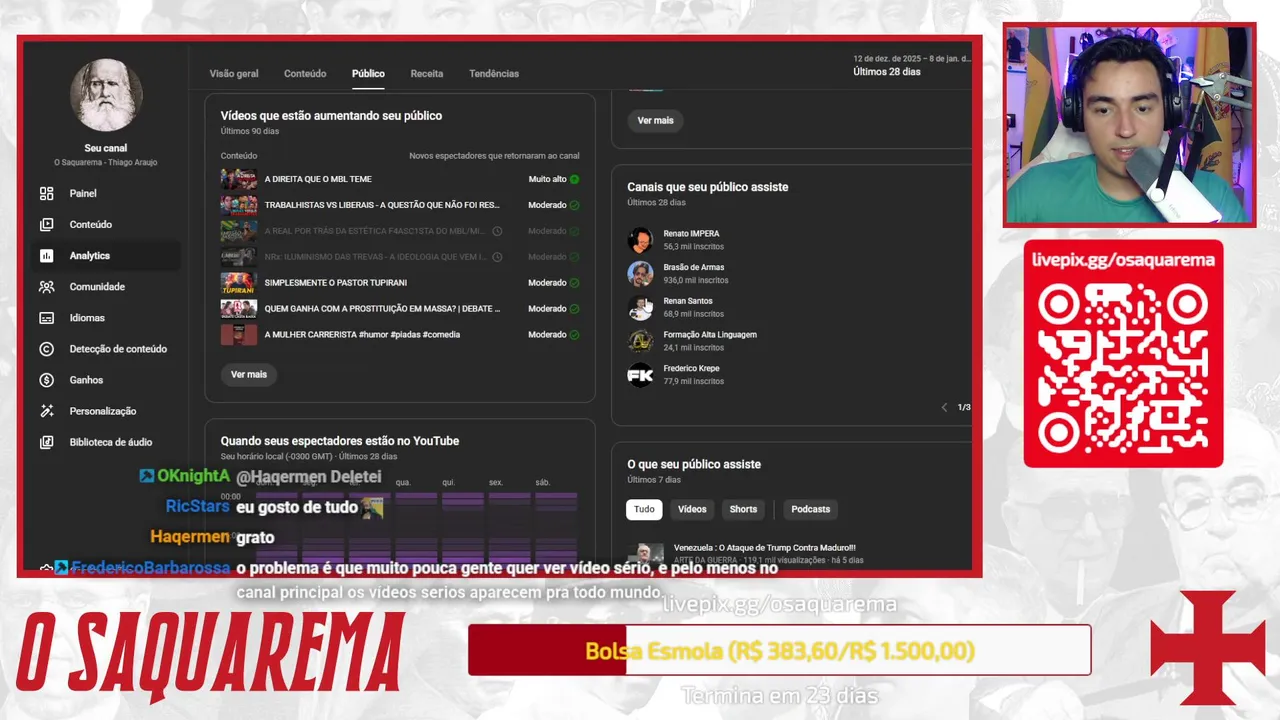Click Muito alto rating text
This screenshot has height=720, width=1280.
[x=547, y=179]
